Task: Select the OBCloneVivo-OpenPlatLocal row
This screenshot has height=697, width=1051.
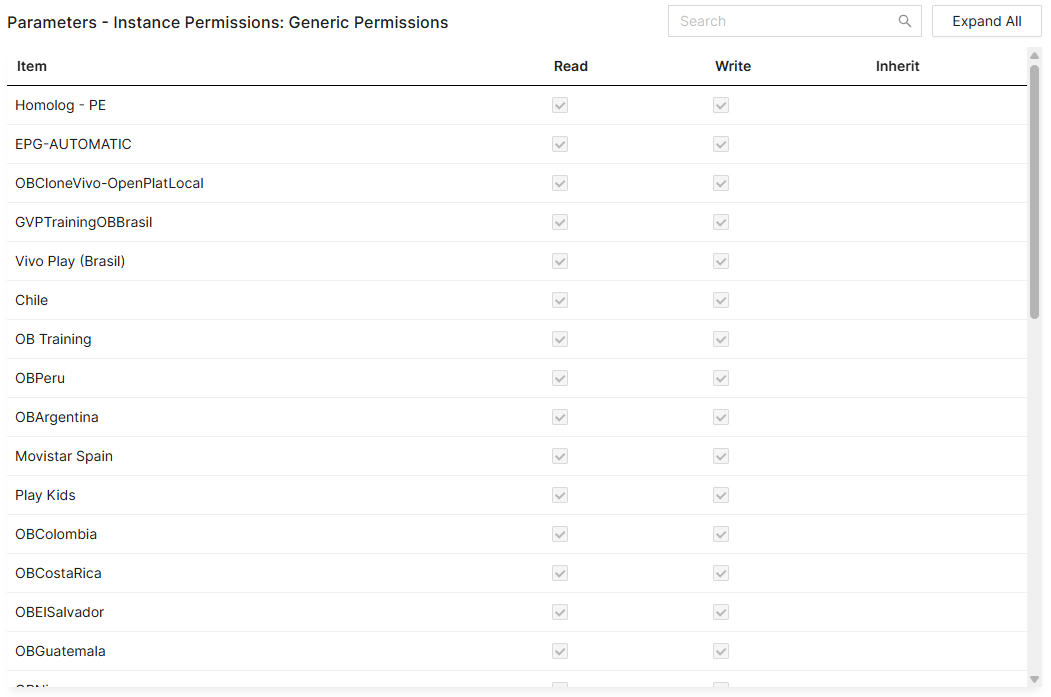Action: pos(109,183)
